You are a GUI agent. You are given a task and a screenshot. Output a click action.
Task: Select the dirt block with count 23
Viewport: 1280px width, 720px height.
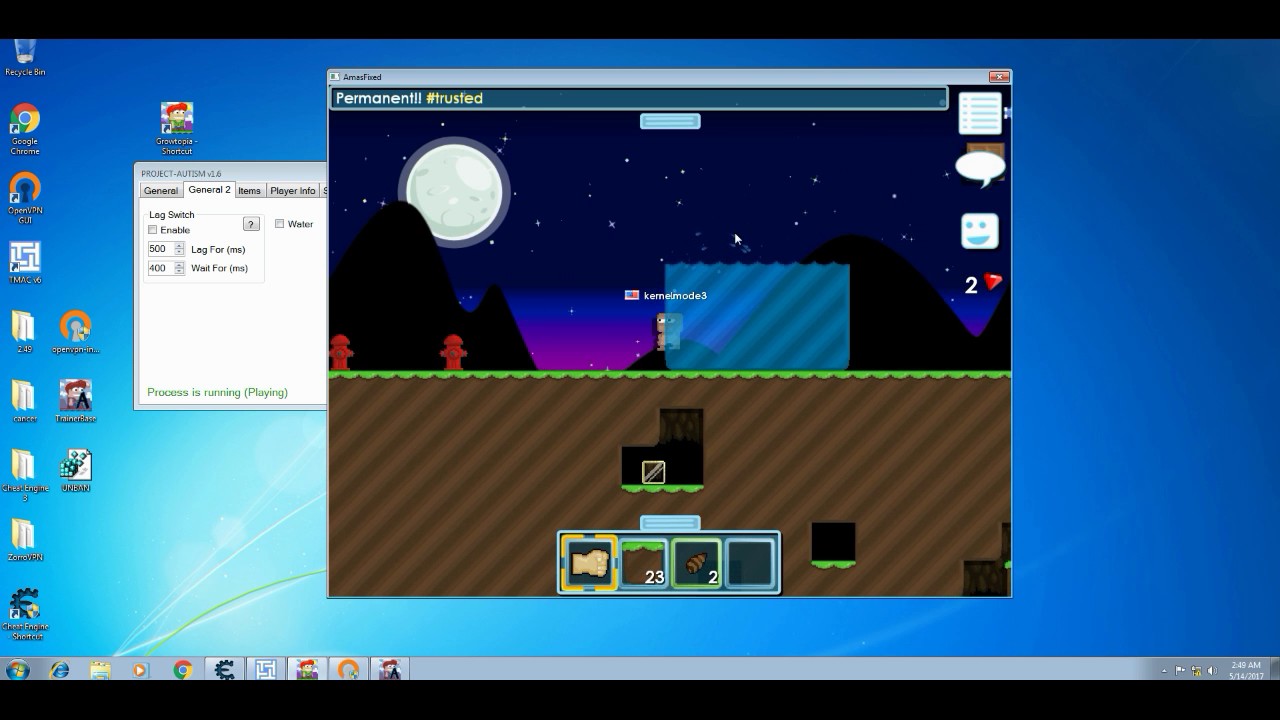[x=643, y=562]
